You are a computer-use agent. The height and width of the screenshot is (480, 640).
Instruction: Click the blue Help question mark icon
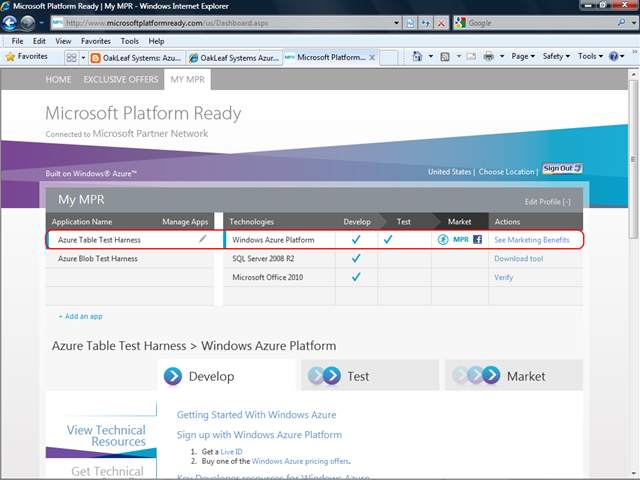coord(613,56)
